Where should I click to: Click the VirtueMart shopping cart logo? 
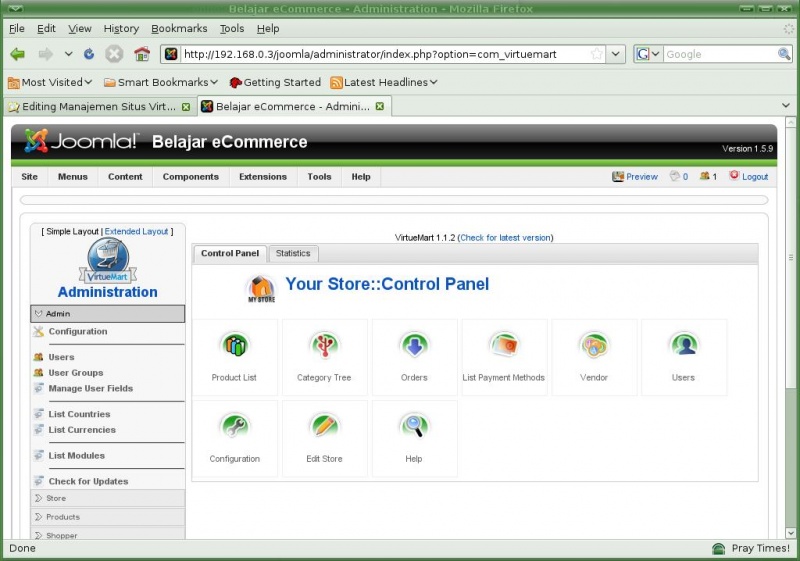108,261
